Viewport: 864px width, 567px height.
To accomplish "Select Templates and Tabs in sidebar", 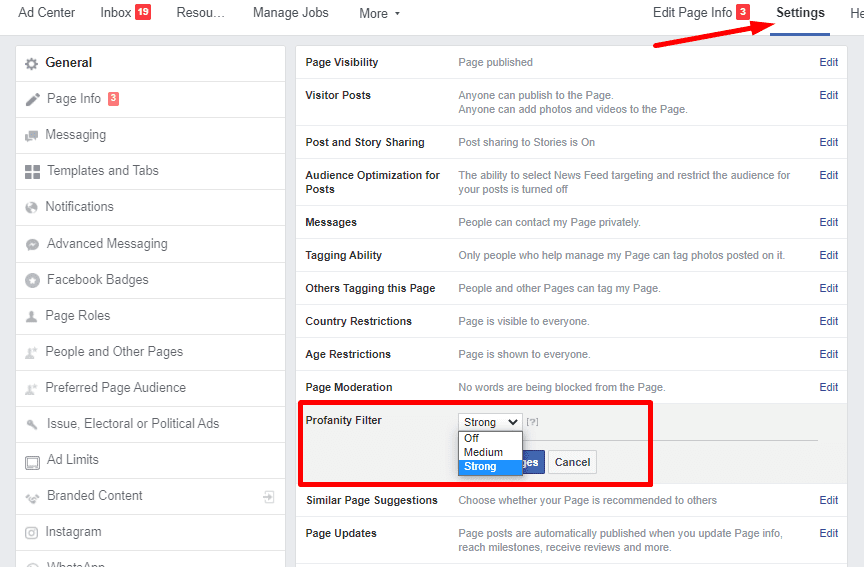I will pos(150,171).
